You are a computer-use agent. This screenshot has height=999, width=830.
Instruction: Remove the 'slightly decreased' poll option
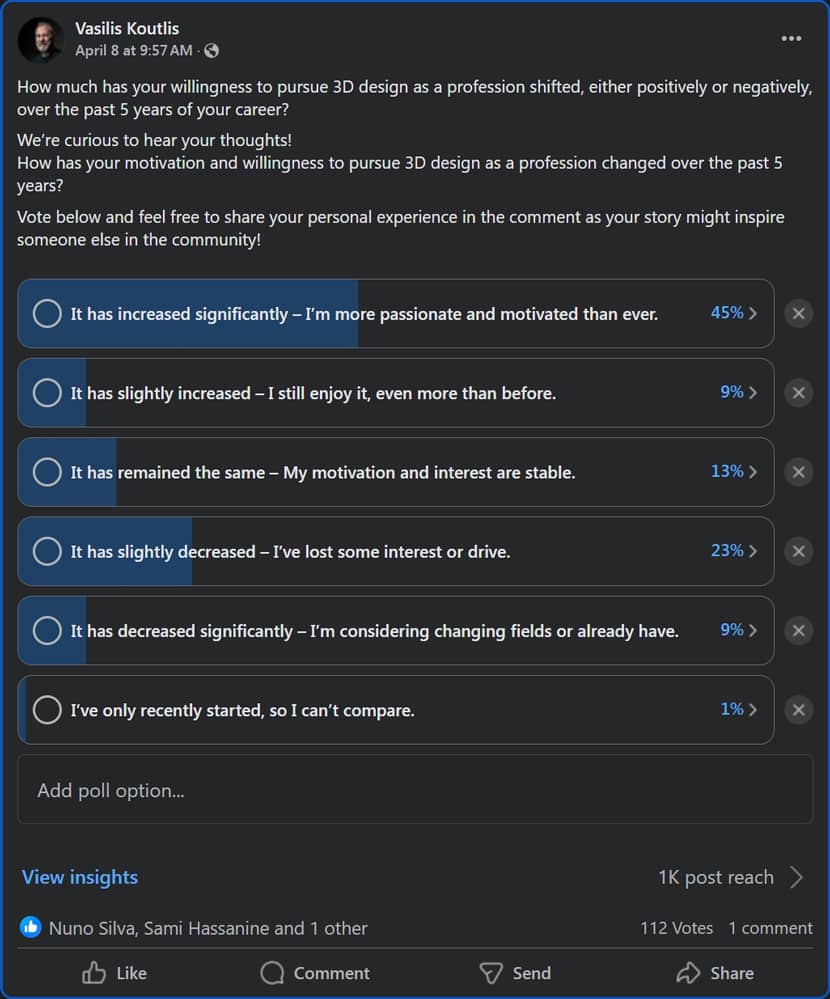click(x=799, y=551)
